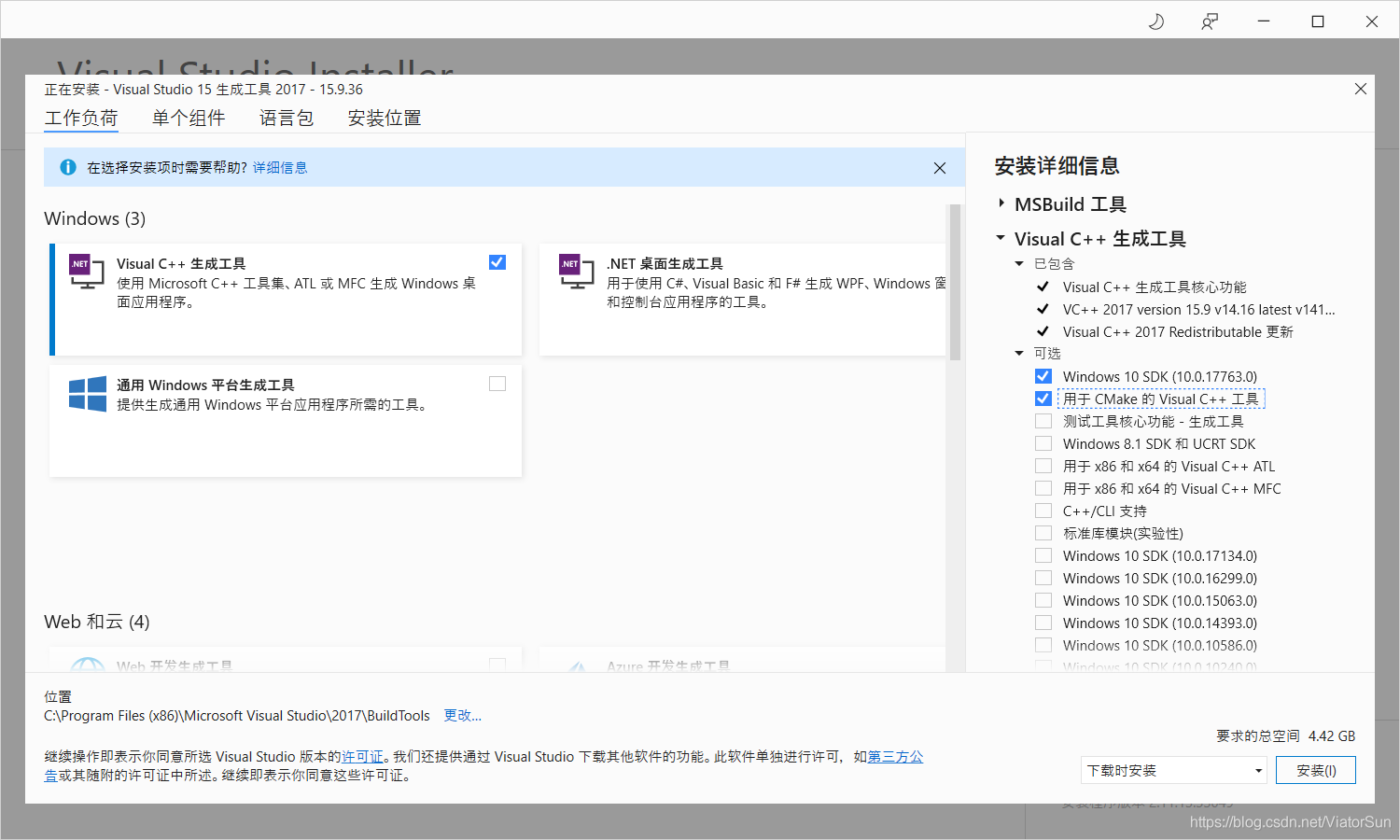Collapse the 可选 group arrow
The width and height of the screenshot is (1400, 840).
(x=1019, y=354)
